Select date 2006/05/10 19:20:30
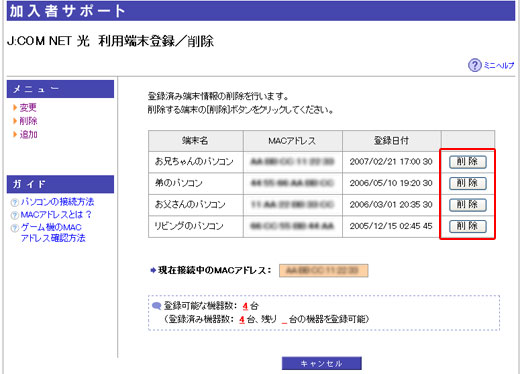 tap(391, 183)
